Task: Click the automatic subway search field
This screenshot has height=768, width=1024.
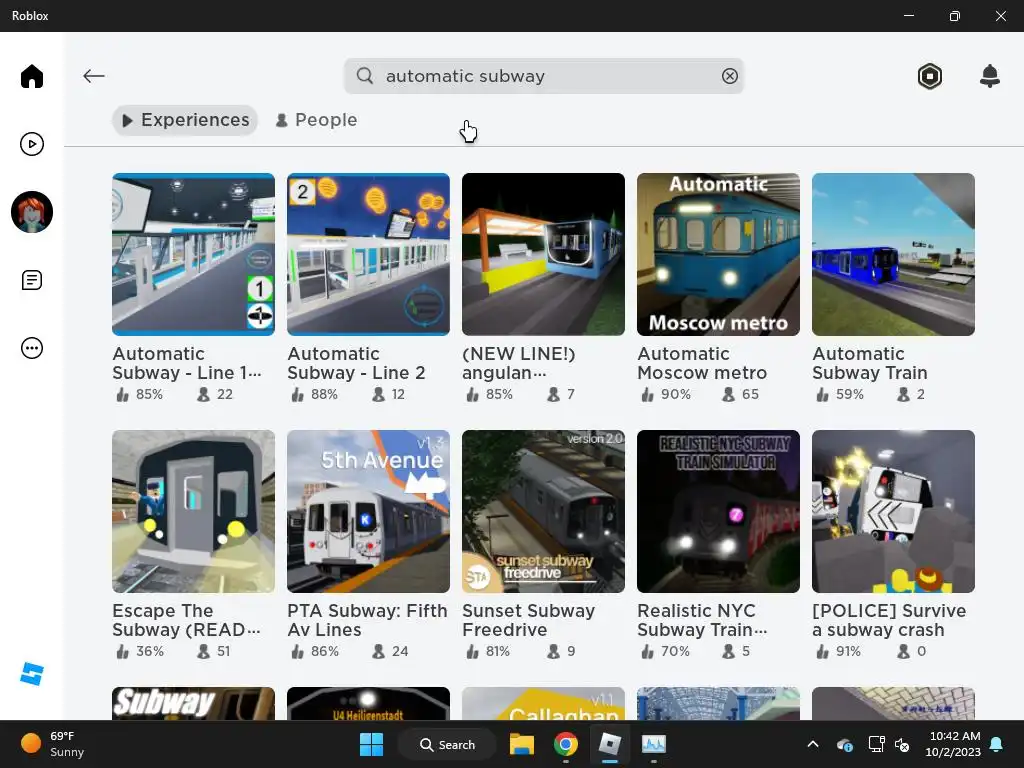Action: tap(543, 76)
